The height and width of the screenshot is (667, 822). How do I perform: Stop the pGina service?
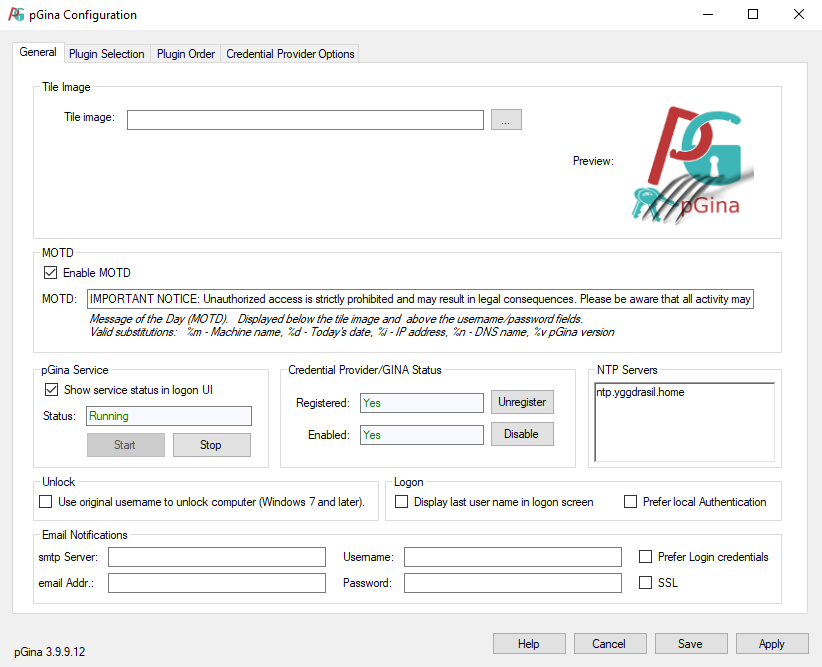click(211, 445)
